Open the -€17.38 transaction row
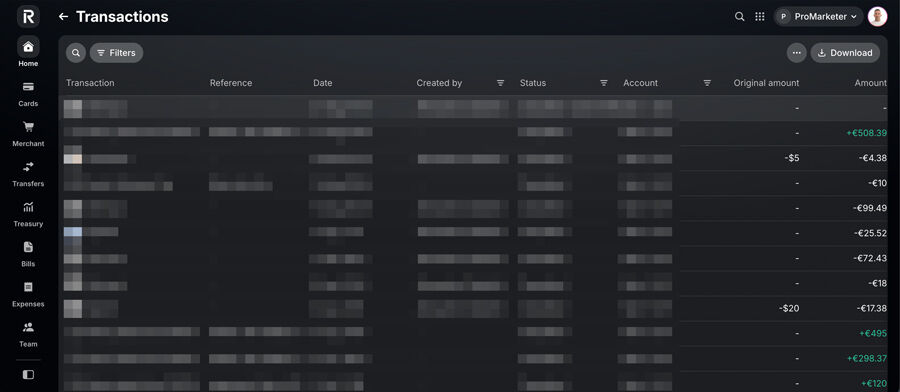The image size is (900, 392). (x=473, y=308)
